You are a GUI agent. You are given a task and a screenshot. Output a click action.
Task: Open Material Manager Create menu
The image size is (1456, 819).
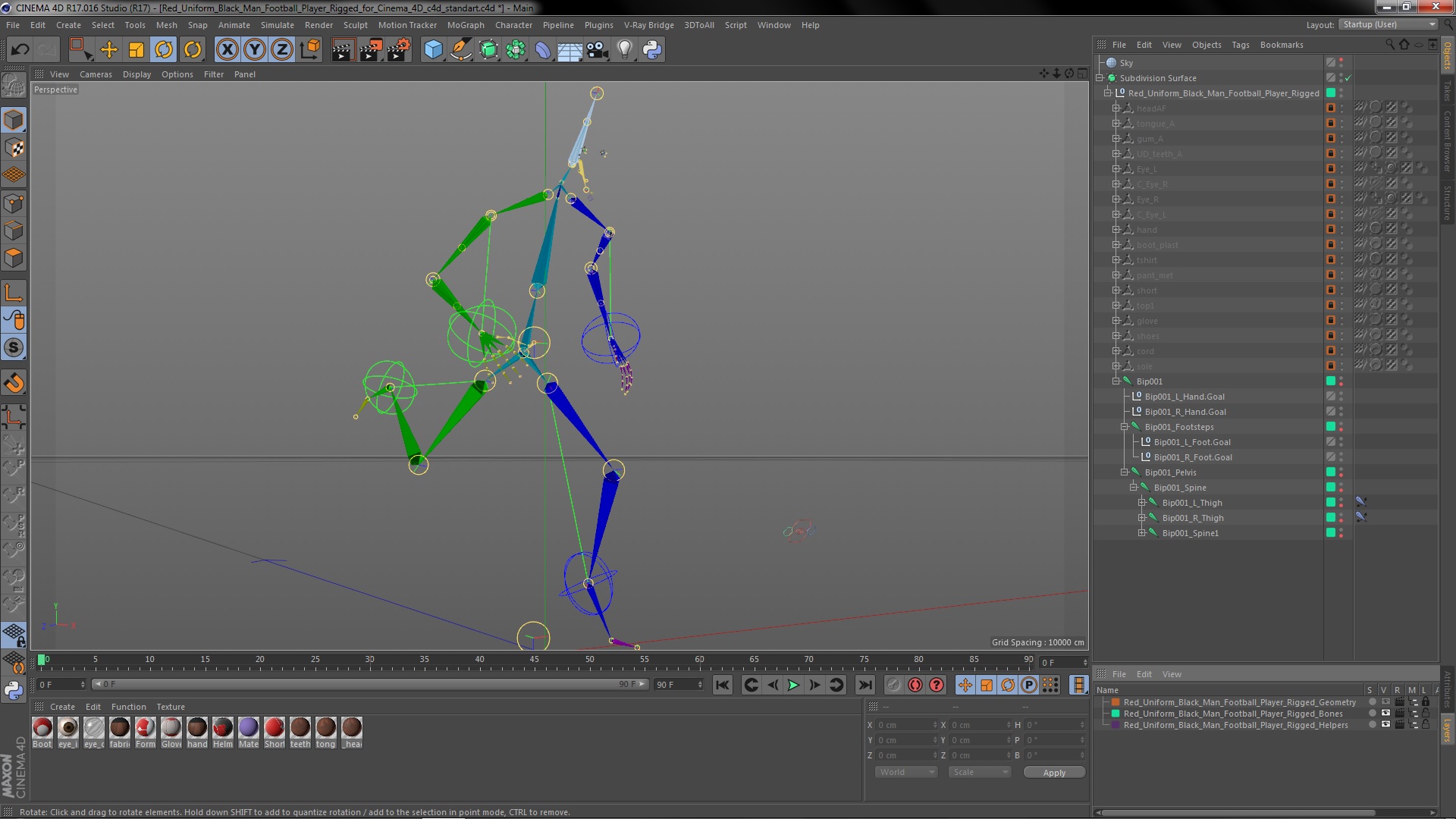point(62,707)
